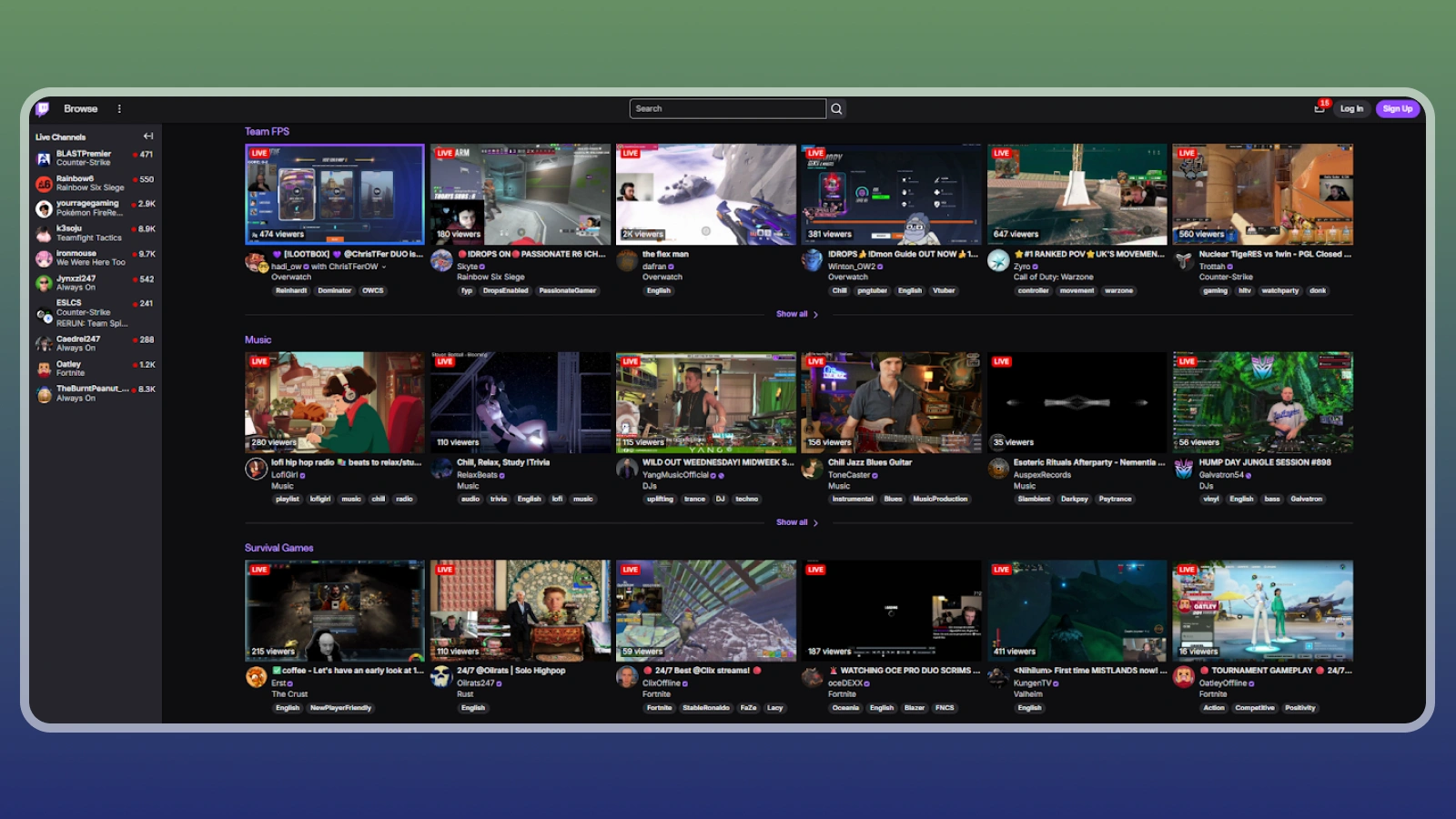Open the Esoteric Rituals Afterparty stream title
The height and width of the screenshot is (819, 1456).
pos(1089,463)
